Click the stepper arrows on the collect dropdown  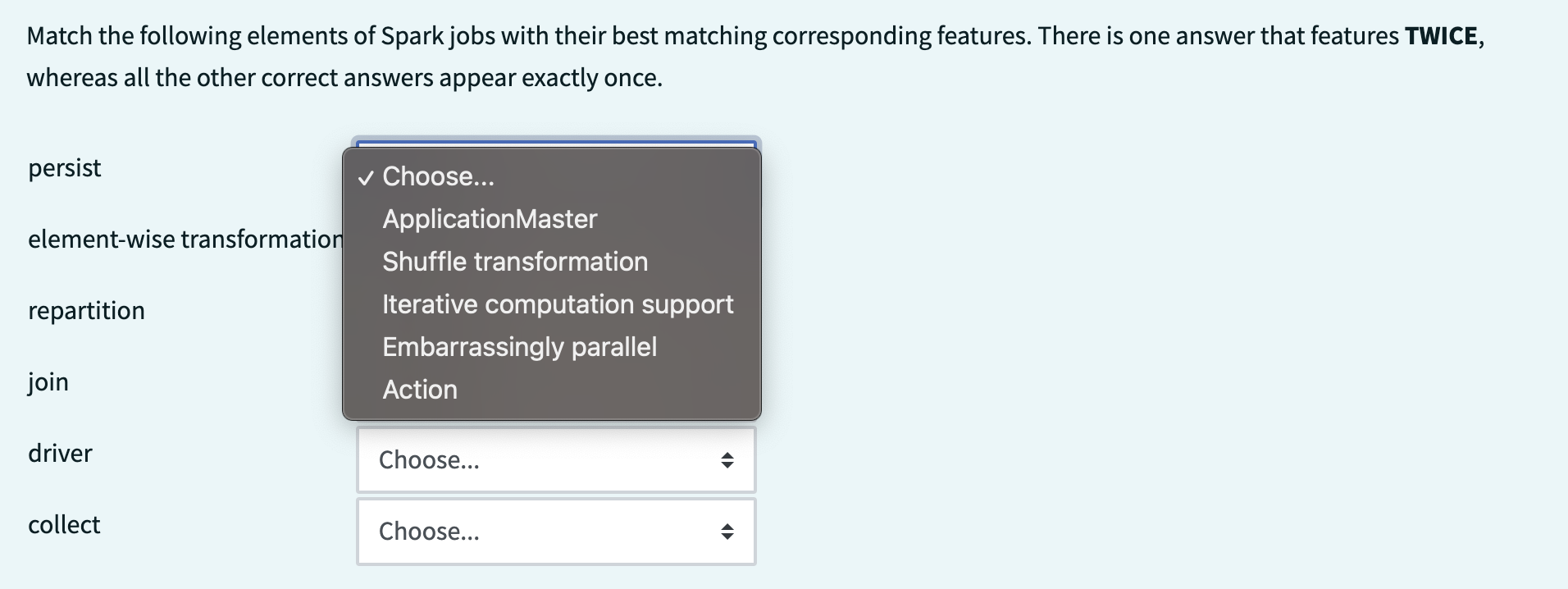728,531
